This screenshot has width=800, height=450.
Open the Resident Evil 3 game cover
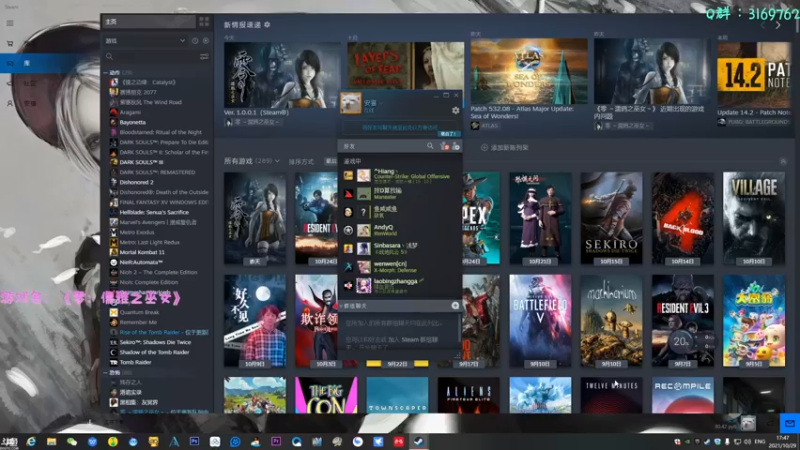(683, 321)
